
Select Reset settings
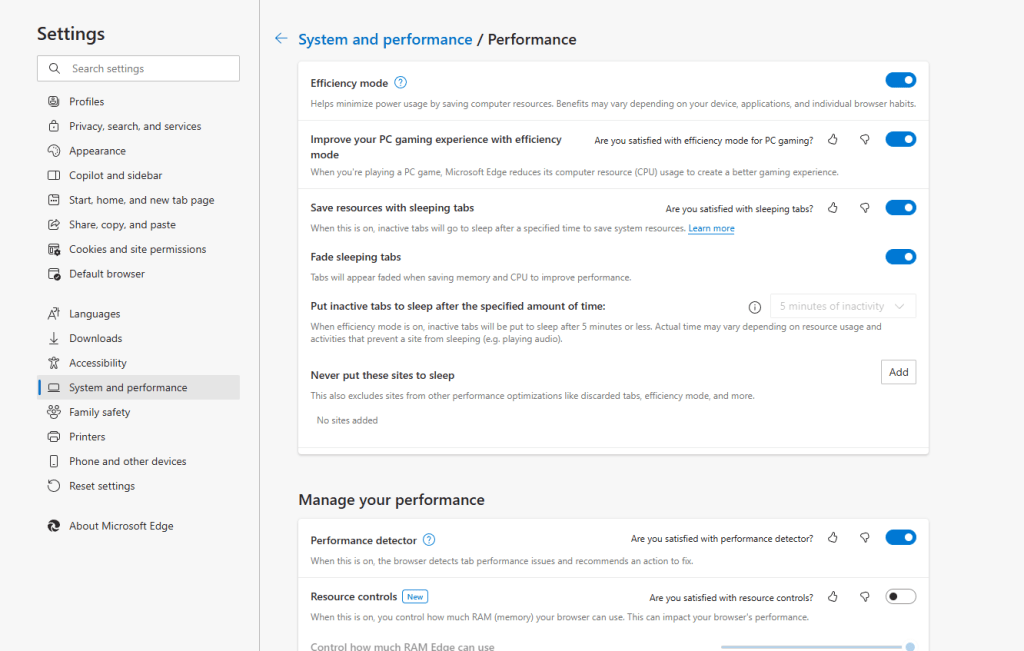[x=138, y=486]
